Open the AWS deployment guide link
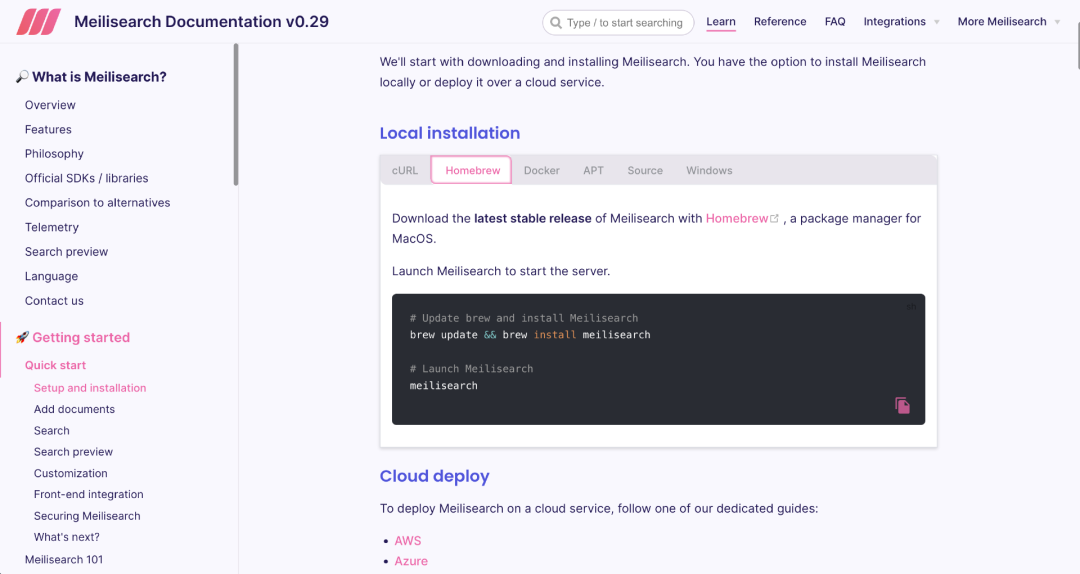This screenshot has width=1080, height=574. click(408, 540)
